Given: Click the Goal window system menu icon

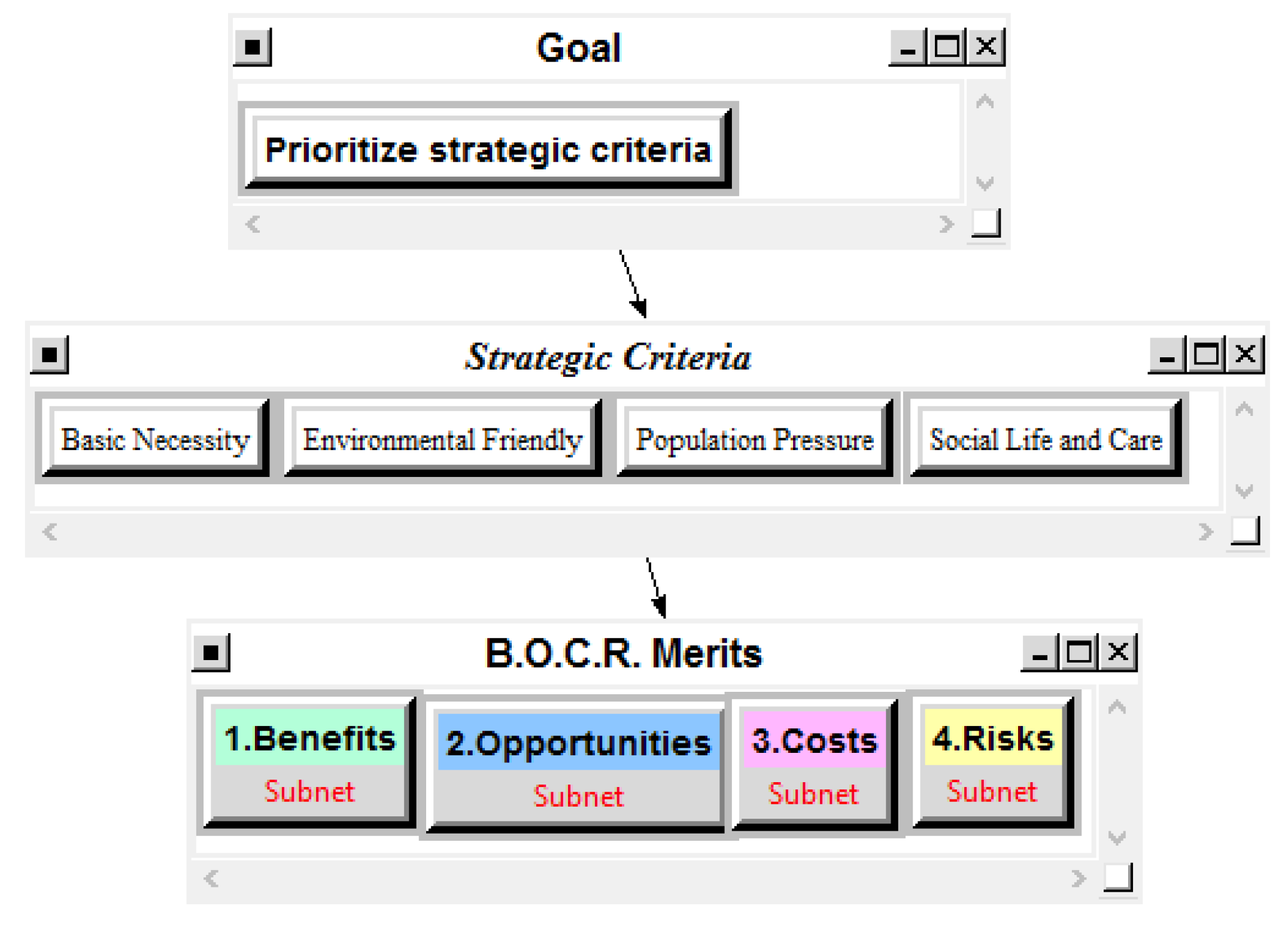Looking at the screenshot, I should click(253, 47).
